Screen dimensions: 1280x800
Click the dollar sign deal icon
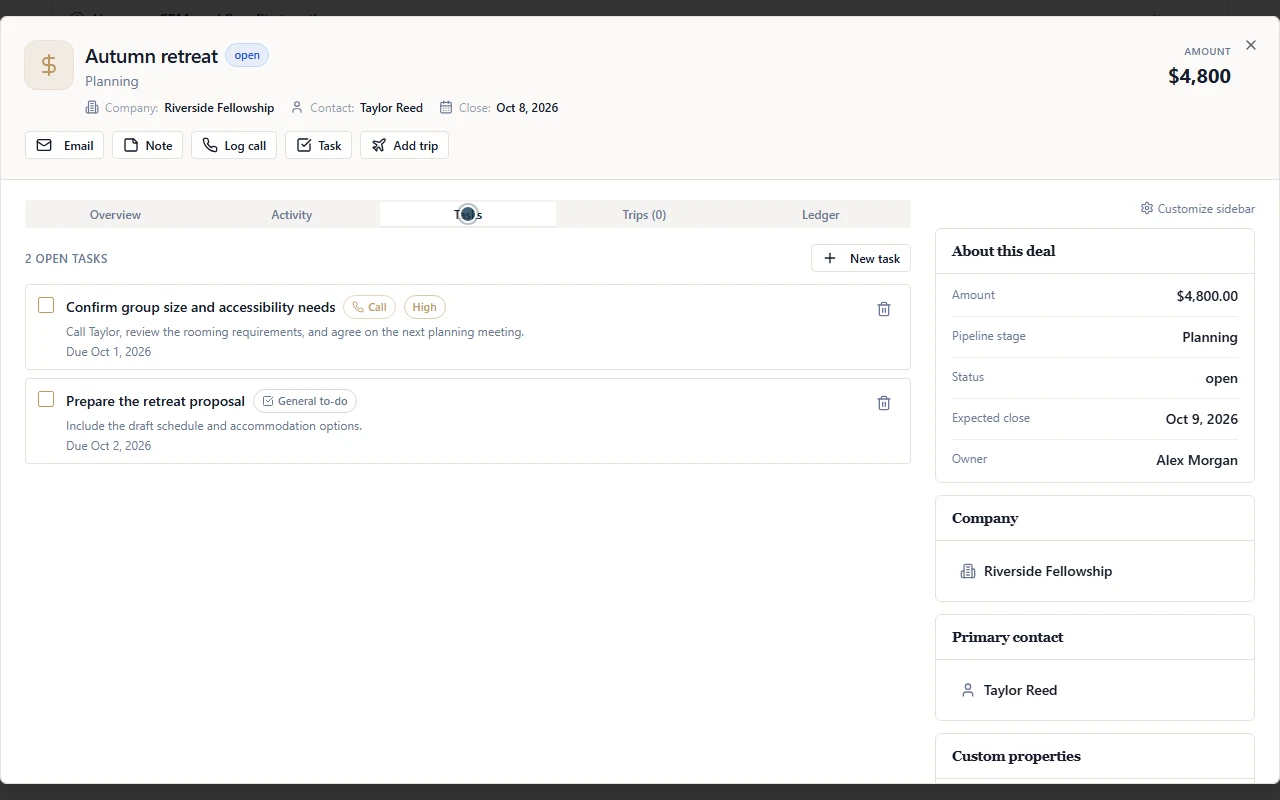pyautogui.click(x=49, y=65)
